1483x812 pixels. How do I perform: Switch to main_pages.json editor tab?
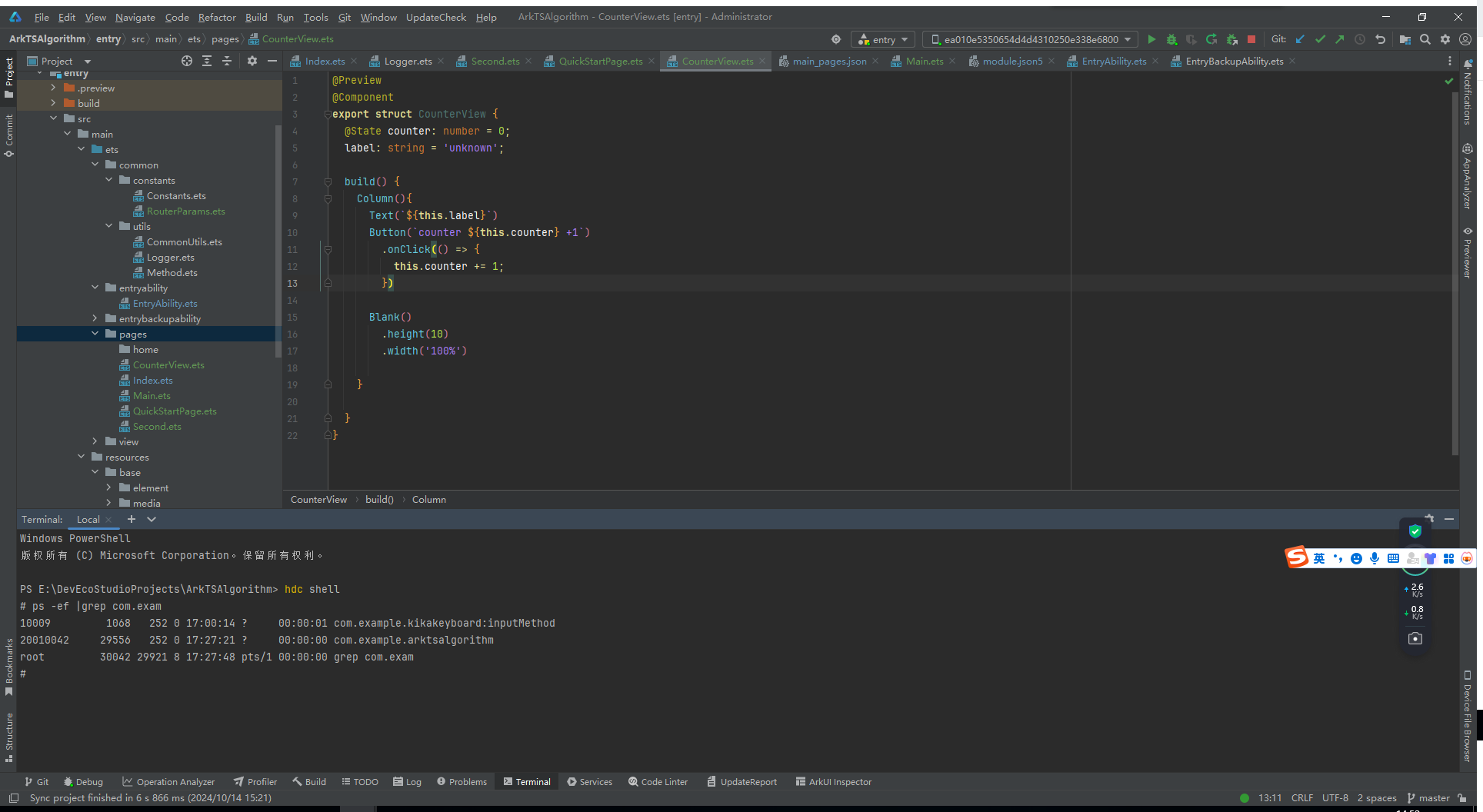click(x=829, y=61)
